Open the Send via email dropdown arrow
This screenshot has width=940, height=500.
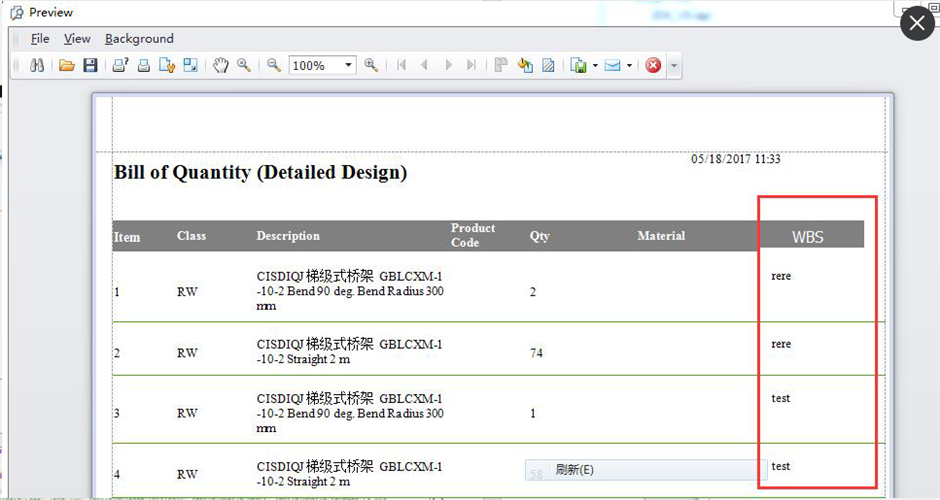click(629, 66)
